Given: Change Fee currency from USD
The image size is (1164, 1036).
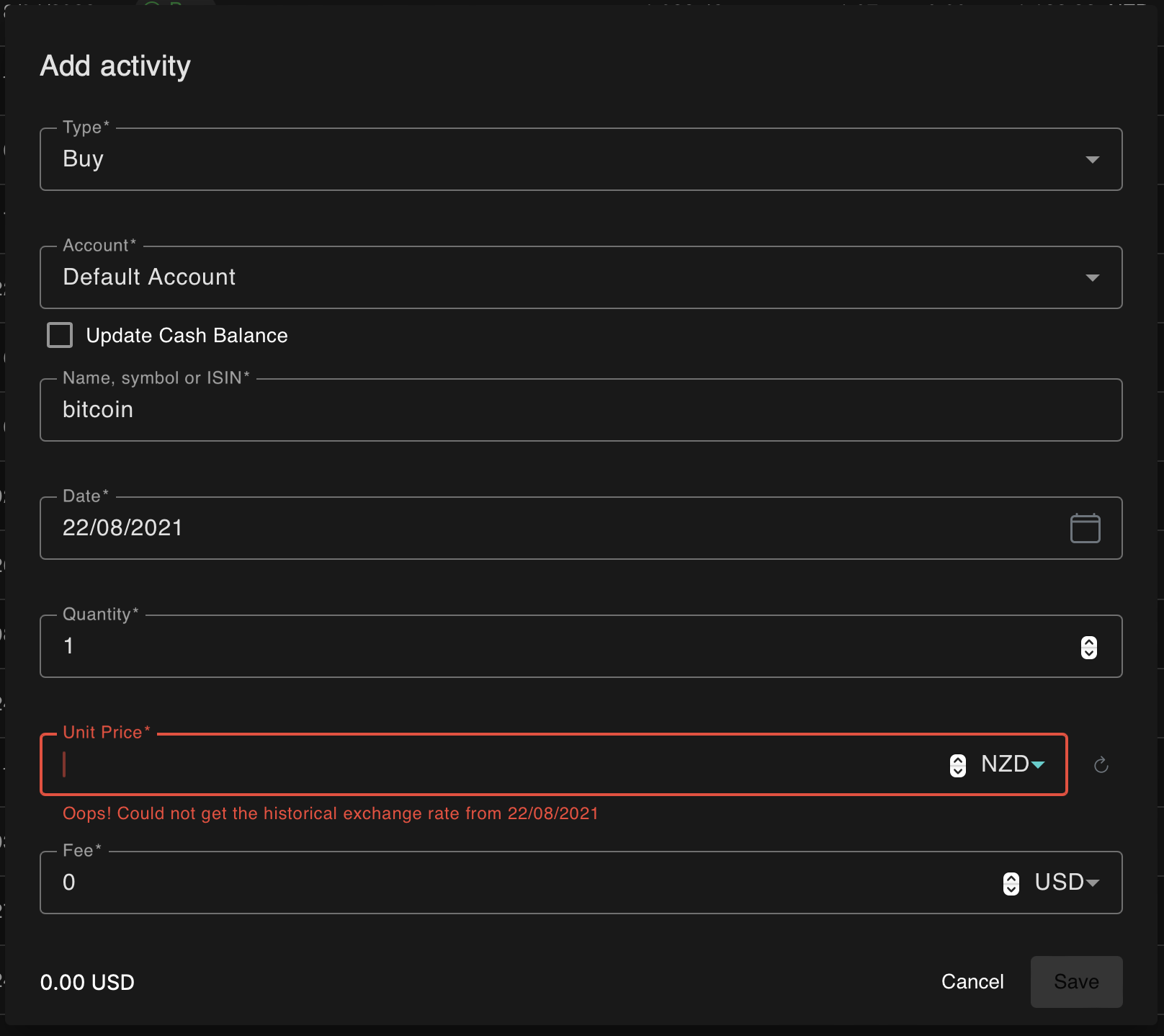Looking at the screenshot, I should [1066, 883].
